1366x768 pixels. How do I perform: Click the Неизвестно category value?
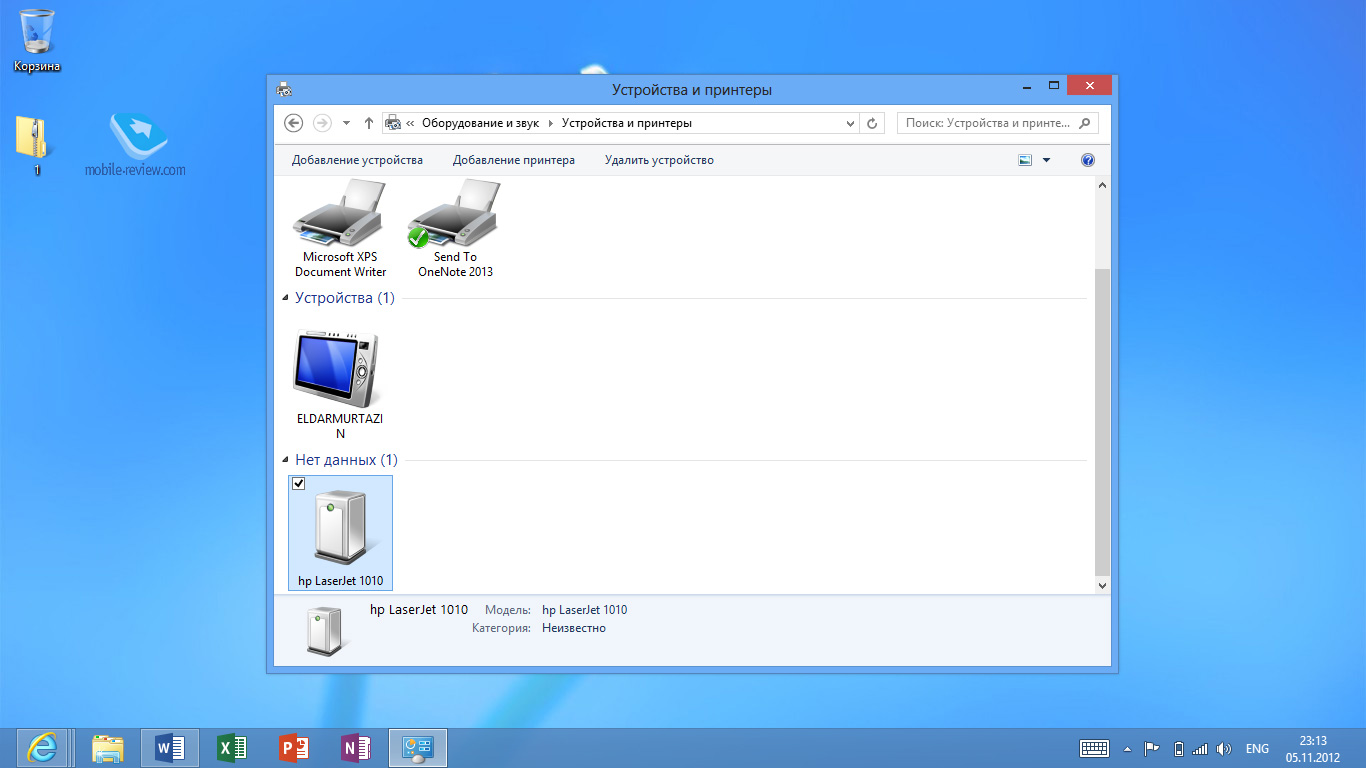pos(573,628)
